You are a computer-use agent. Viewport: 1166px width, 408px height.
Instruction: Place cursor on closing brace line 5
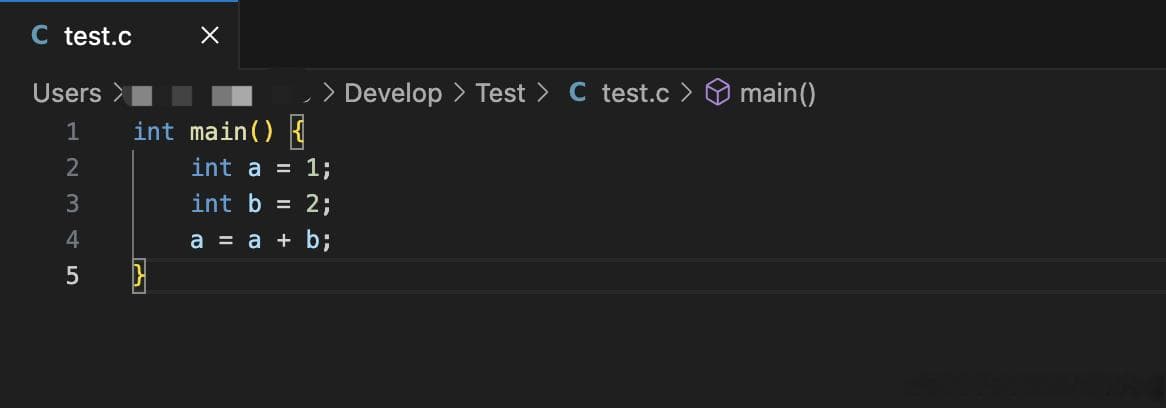pos(139,276)
